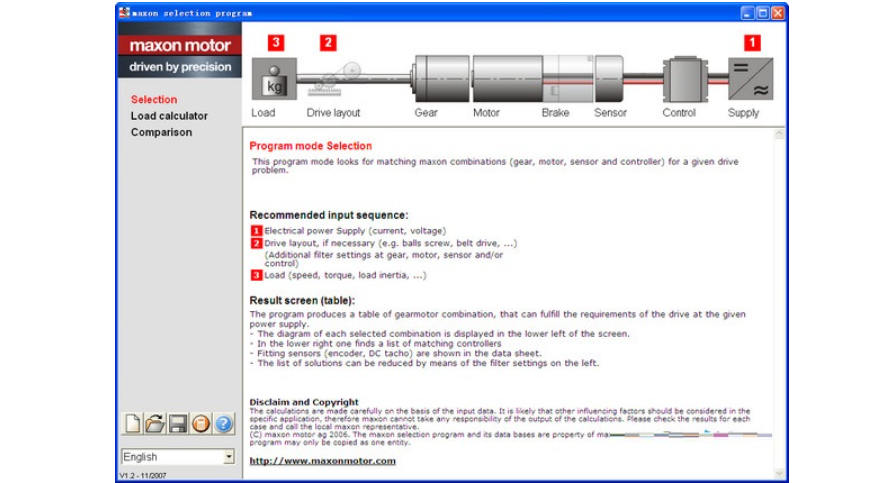Switch to Selection program mode
Image resolution: width=894 pixels, height=483 pixels.
pyautogui.click(x=154, y=100)
